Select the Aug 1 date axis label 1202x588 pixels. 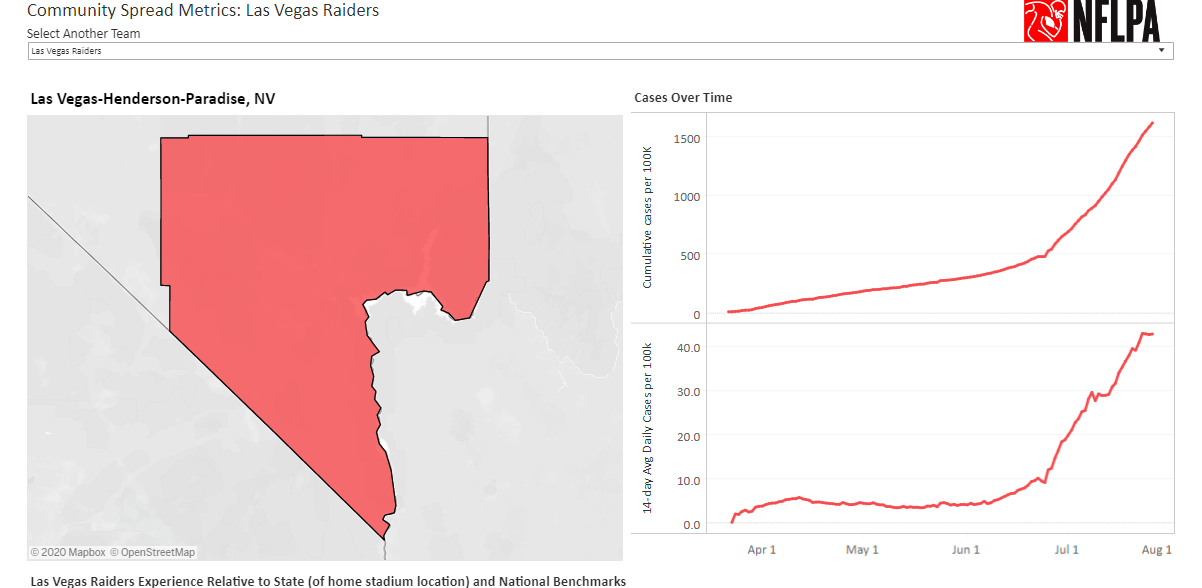point(1156,550)
